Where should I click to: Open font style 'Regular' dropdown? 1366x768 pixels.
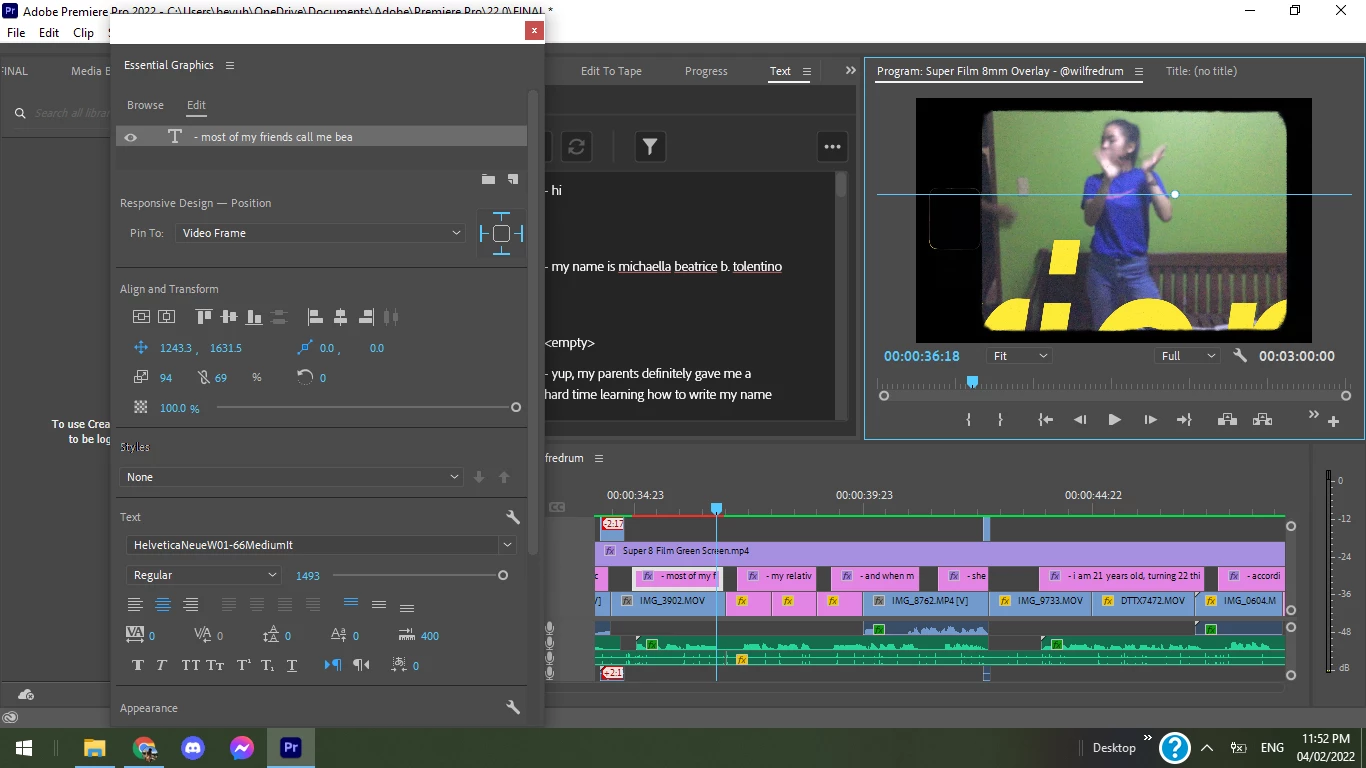point(204,575)
